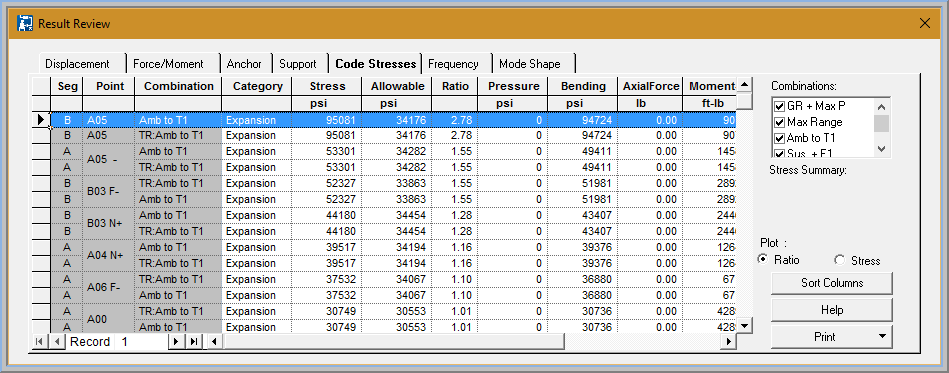Click the B03 F- point cell

109,191
